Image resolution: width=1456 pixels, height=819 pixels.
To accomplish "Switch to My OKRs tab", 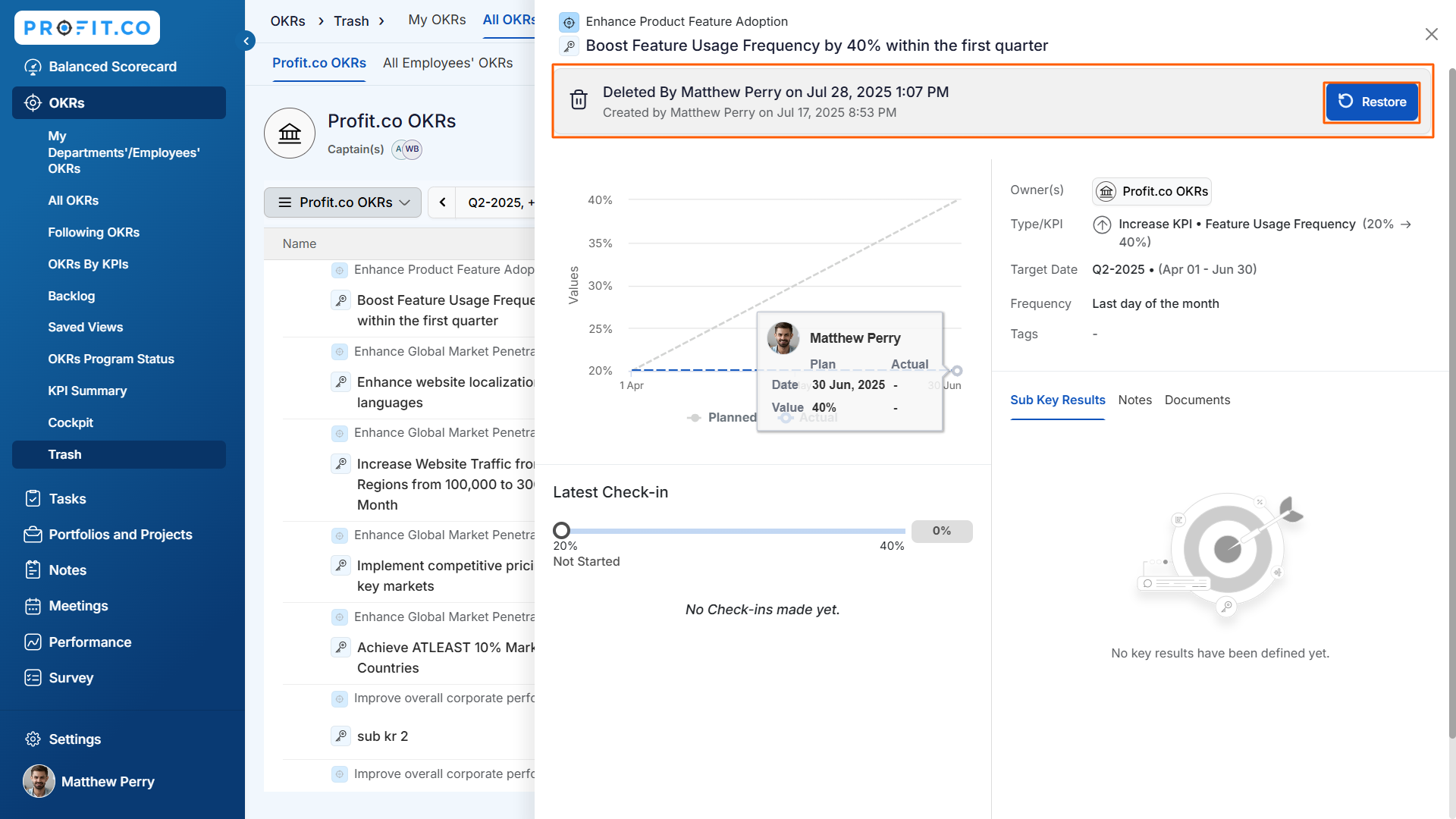I will pos(437,20).
